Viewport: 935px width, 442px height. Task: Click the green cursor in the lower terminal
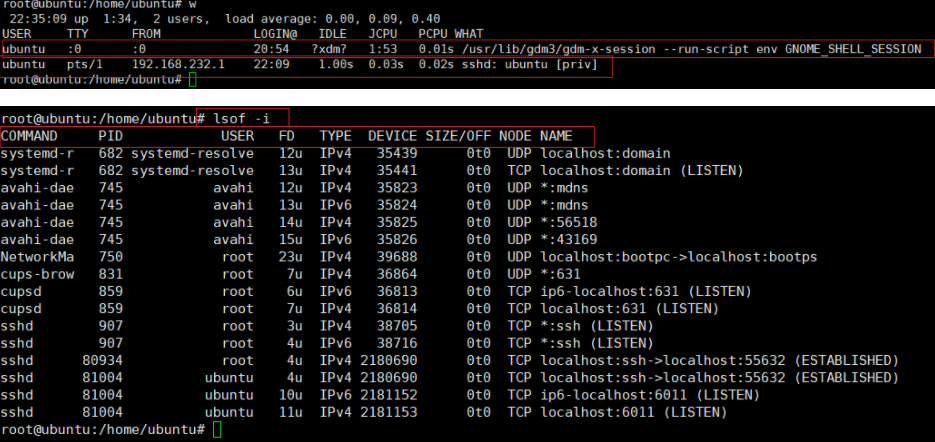(x=217, y=429)
